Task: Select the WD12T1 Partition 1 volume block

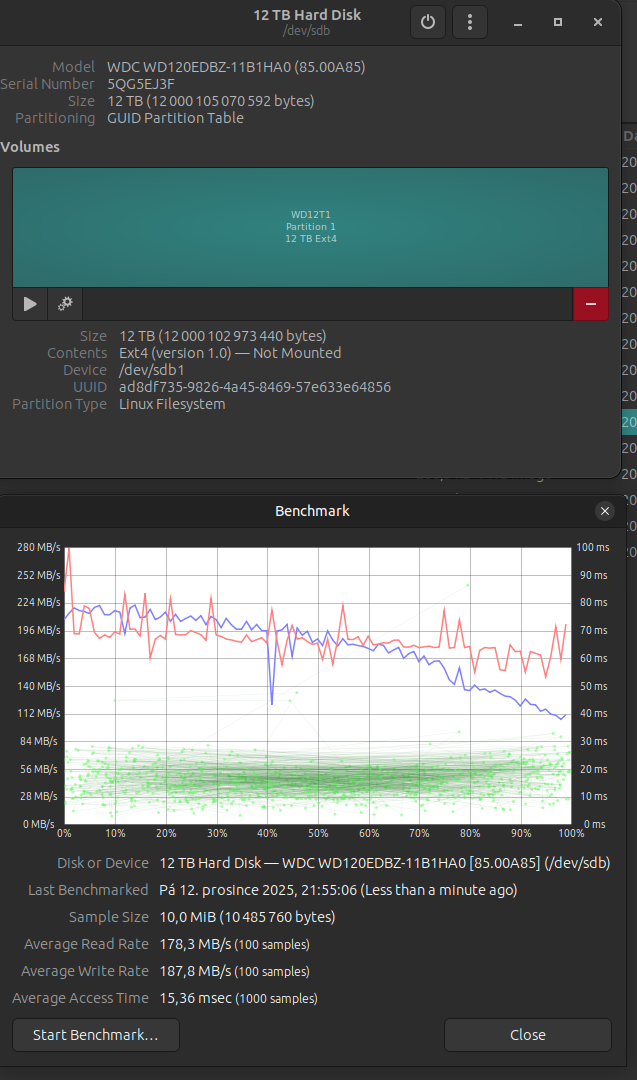Action: (x=310, y=227)
